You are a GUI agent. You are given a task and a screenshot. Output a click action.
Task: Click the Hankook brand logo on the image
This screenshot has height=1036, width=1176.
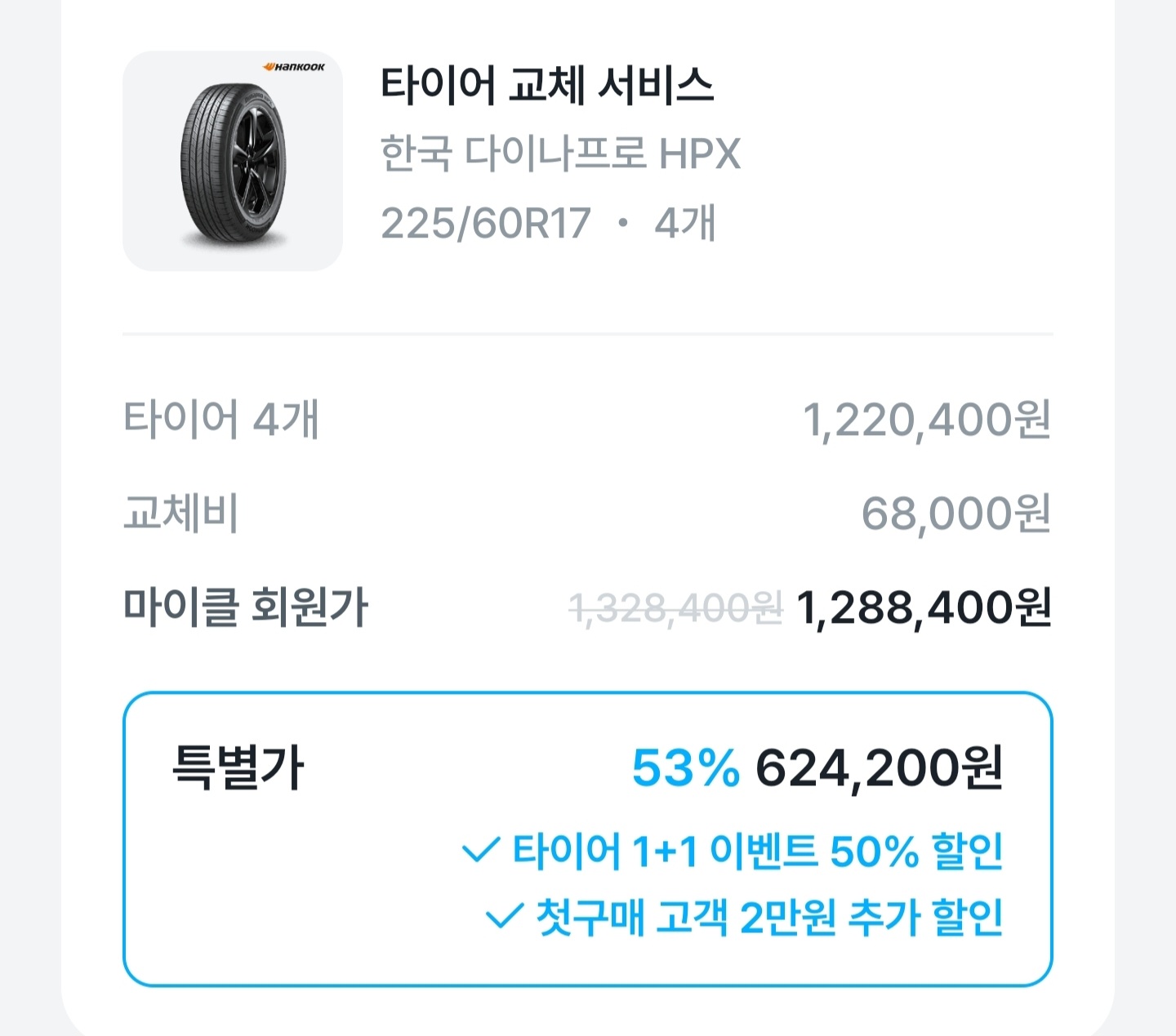coord(294,67)
